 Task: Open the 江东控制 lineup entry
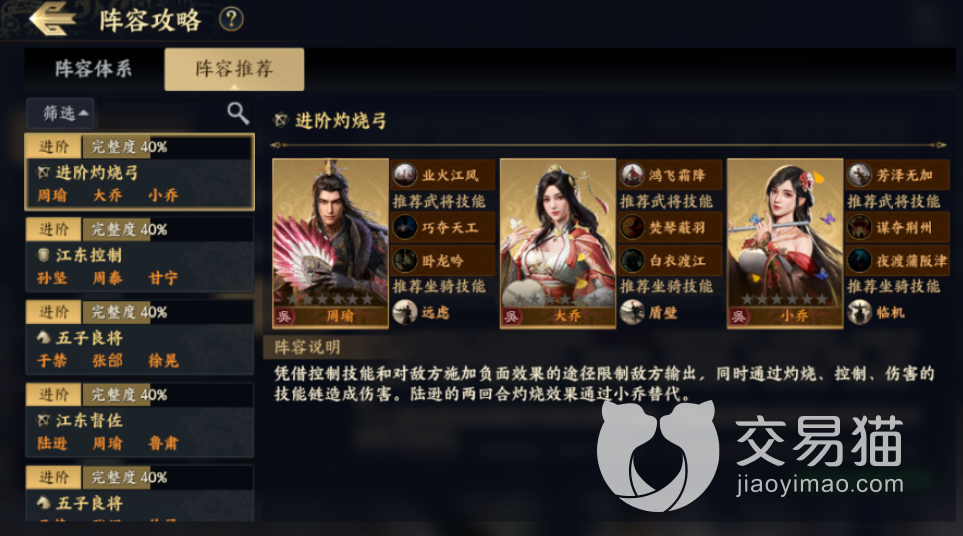tap(139, 254)
